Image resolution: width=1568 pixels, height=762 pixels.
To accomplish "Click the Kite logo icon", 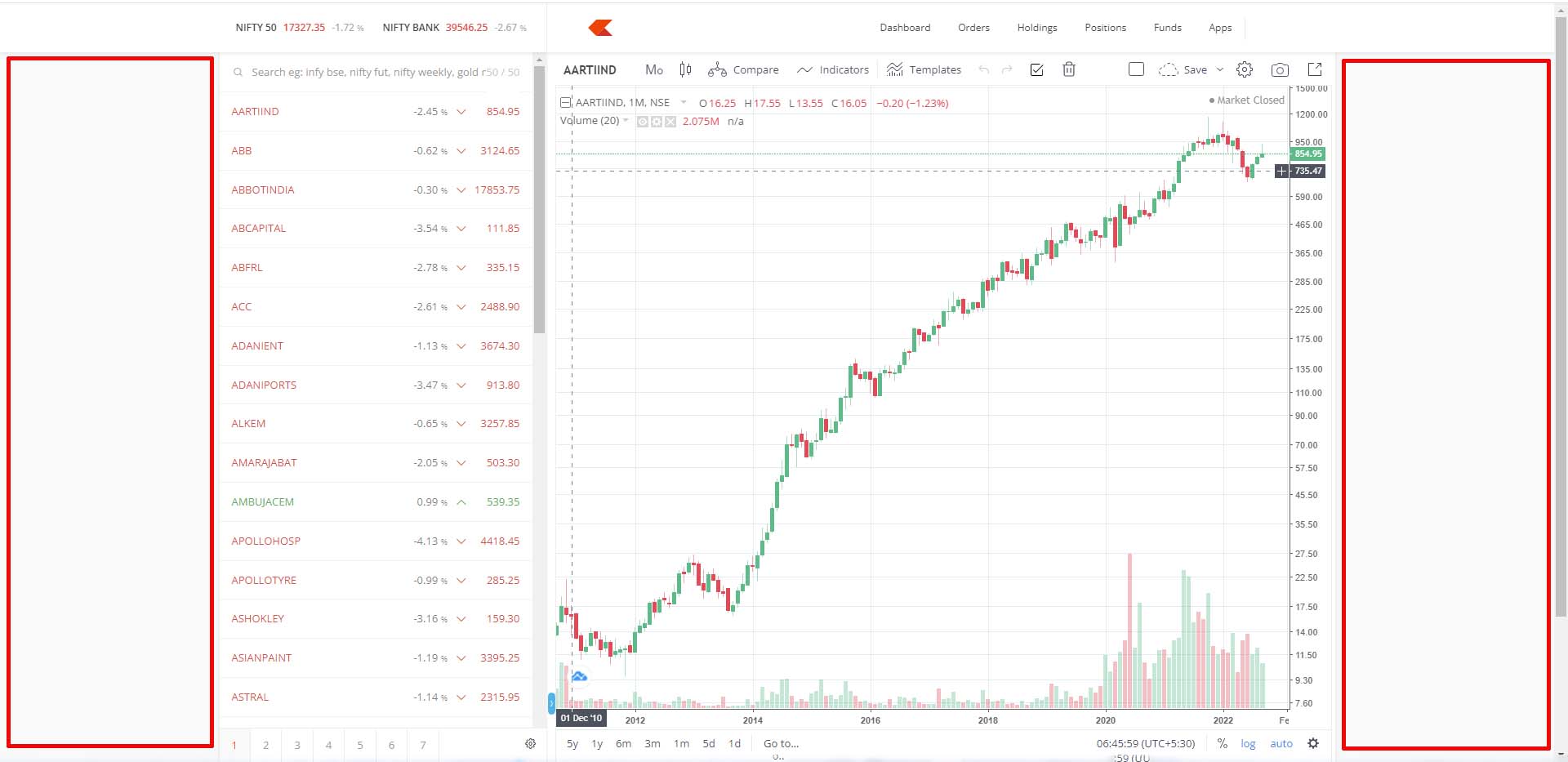I will pyautogui.click(x=600, y=28).
